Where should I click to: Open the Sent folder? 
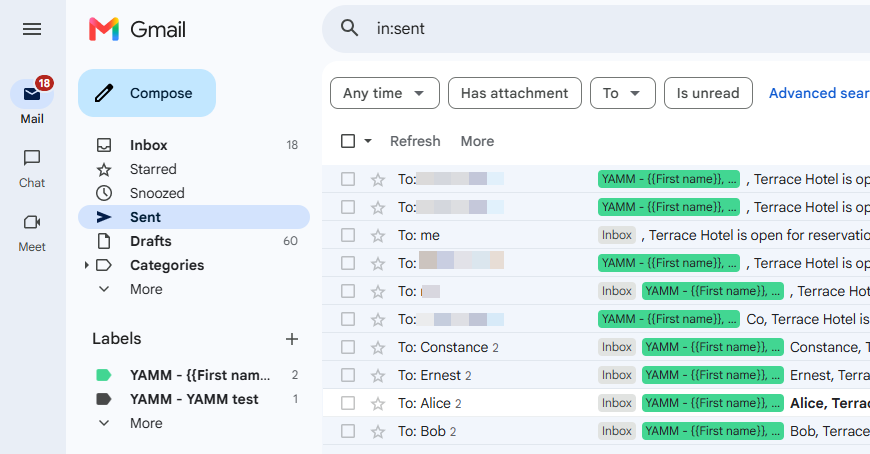[x=194, y=217]
